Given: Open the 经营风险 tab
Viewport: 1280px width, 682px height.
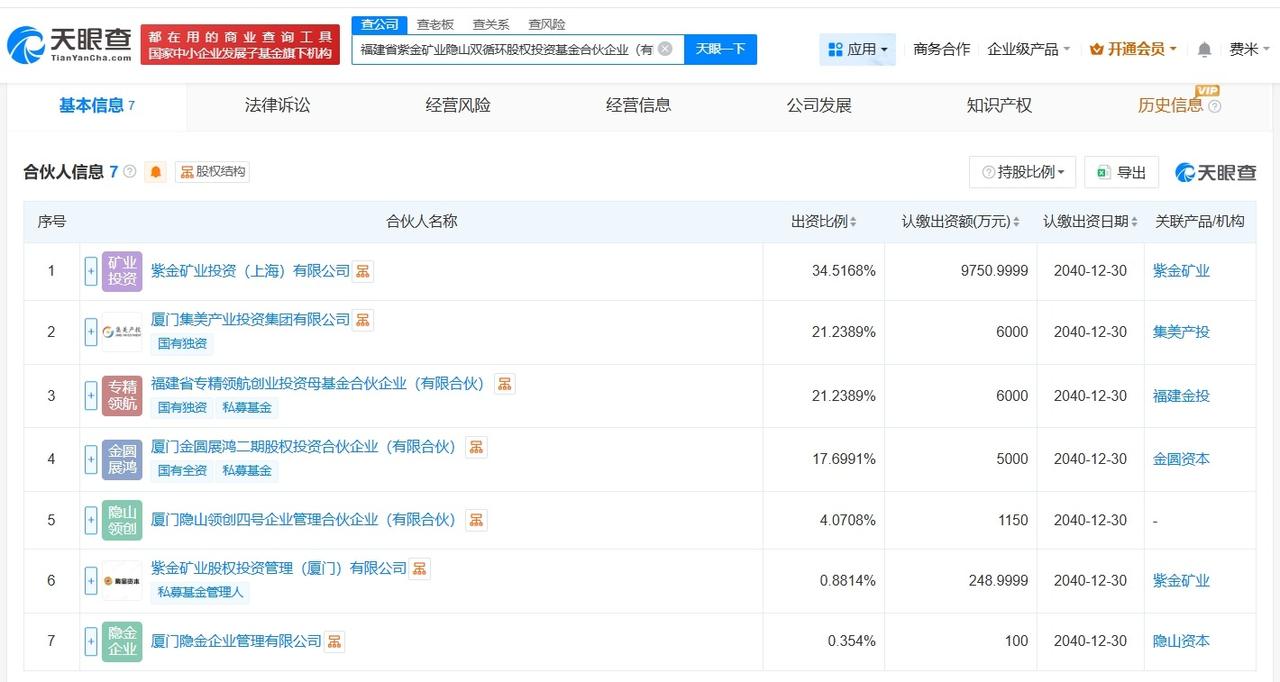Looking at the screenshot, I should (458, 105).
